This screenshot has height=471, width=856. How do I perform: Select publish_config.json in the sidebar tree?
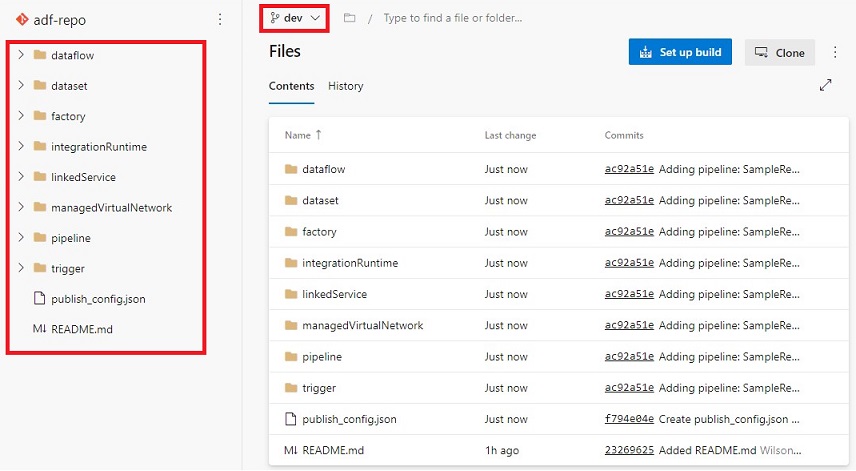pos(98,299)
